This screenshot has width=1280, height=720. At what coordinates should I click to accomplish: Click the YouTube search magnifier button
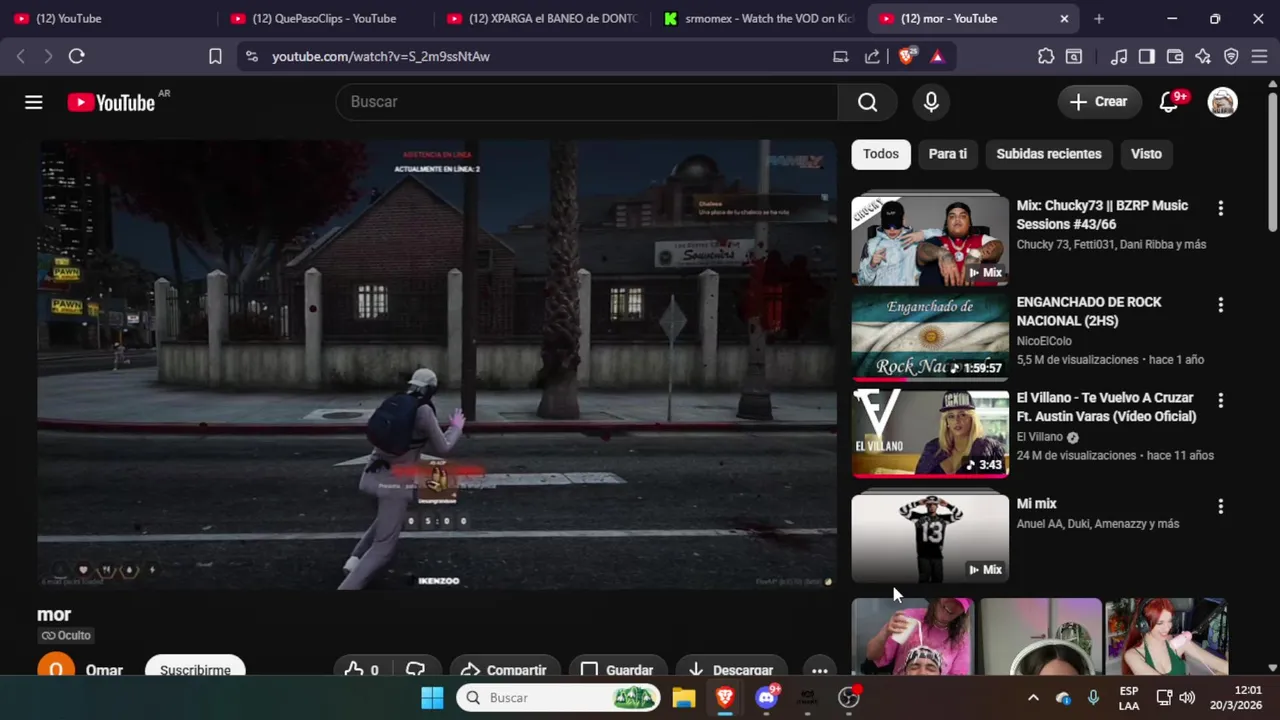point(867,102)
